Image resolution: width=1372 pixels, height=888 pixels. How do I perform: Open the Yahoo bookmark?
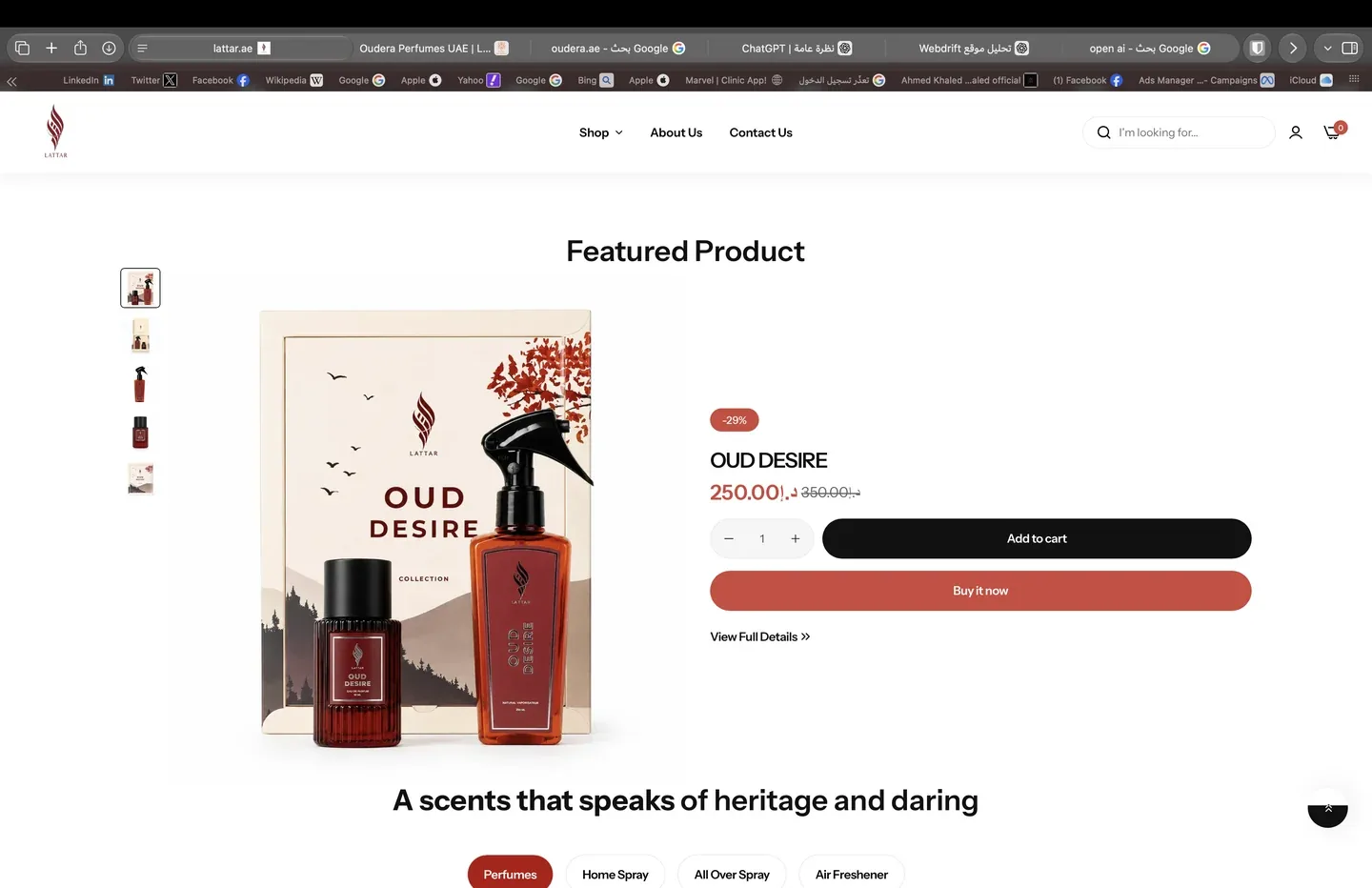point(478,80)
